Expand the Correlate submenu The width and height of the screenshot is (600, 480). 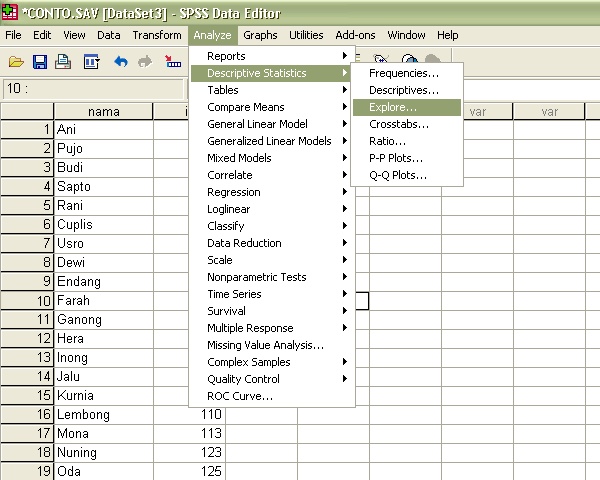point(272,175)
